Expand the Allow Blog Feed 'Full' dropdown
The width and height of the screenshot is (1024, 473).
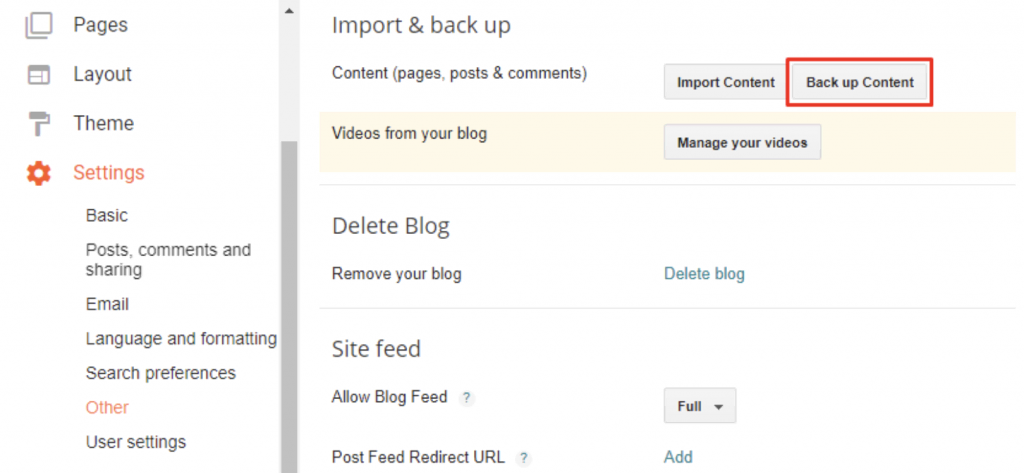[x=699, y=407]
